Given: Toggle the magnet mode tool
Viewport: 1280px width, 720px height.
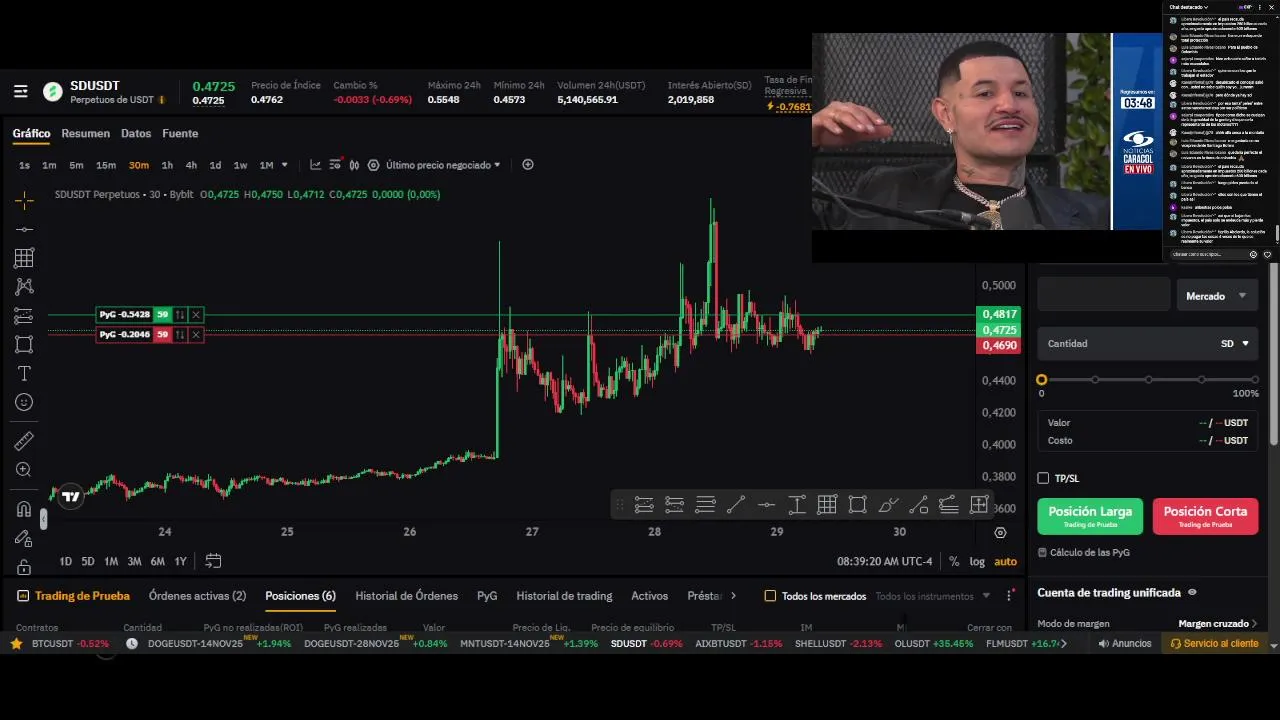Looking at the screenshot, I should coord(24,509).
